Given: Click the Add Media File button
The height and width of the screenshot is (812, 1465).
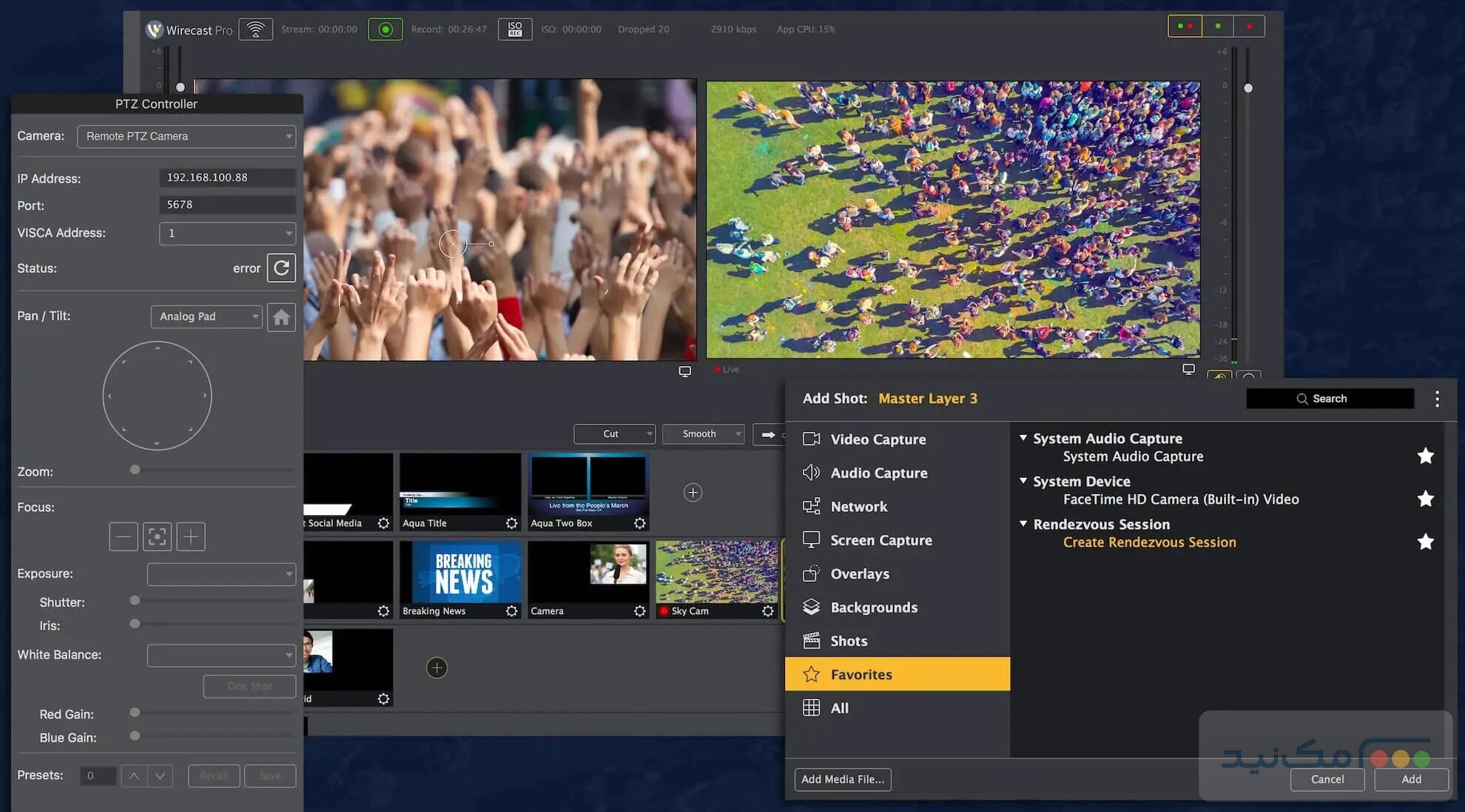Looking at the screenshot, I should [842, 779].
